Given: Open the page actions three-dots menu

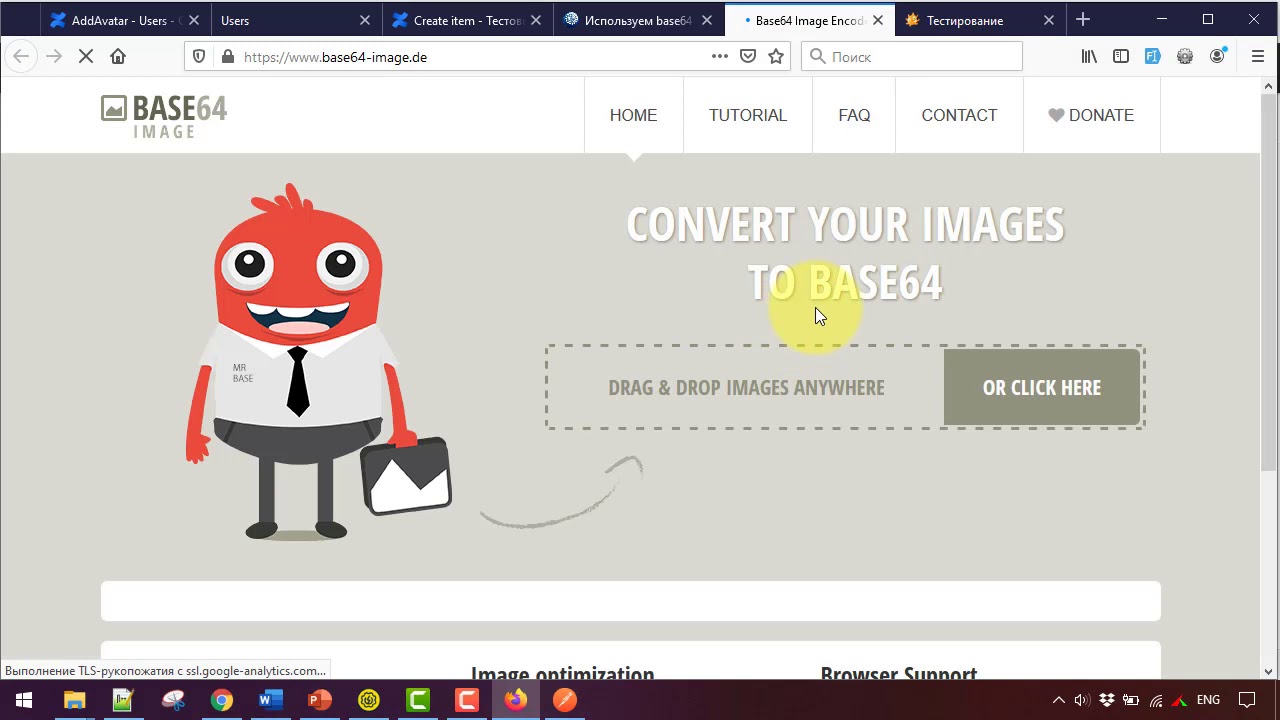Looking at the screenshot, I should click(x=719, y=57).
